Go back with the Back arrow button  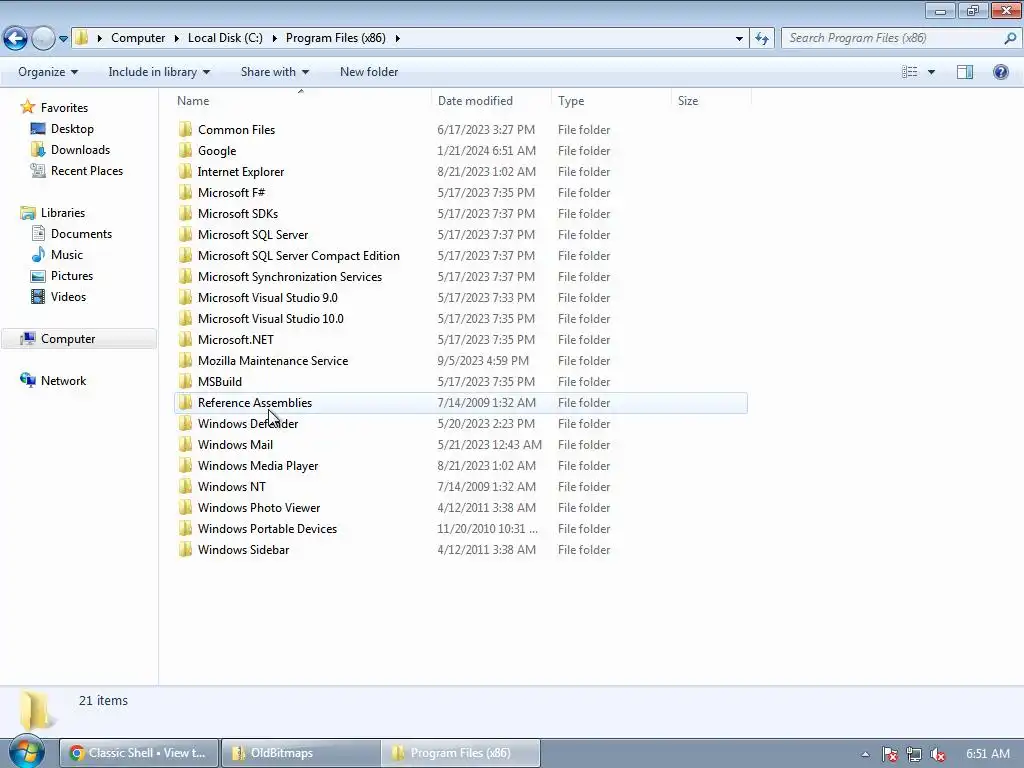point(16,38)
